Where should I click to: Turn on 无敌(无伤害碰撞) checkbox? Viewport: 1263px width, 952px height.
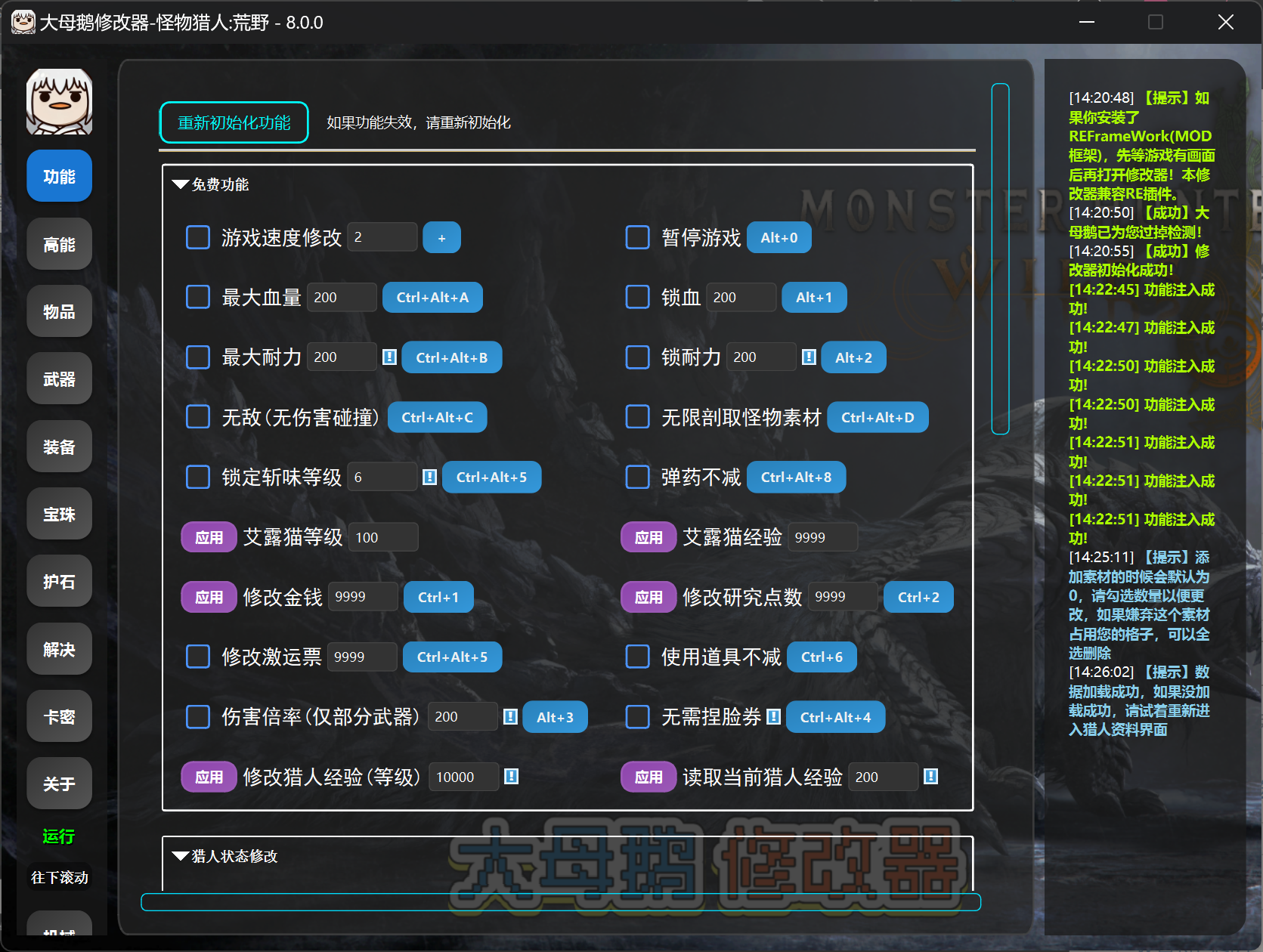click(x=198, y=417)
